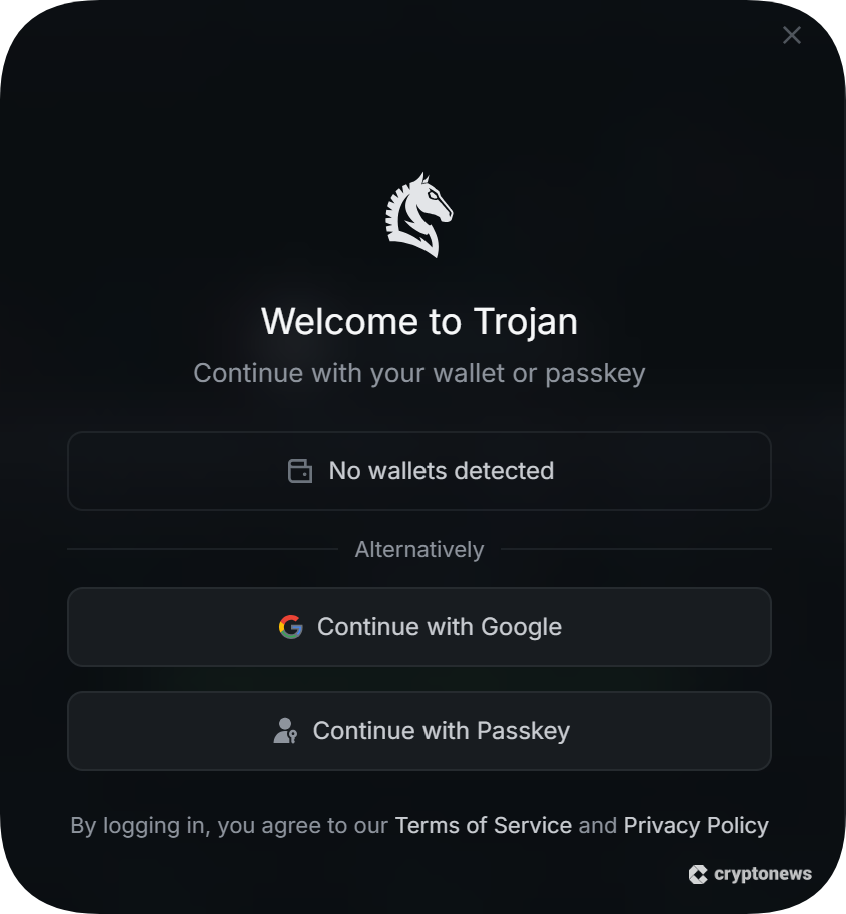Screen dimensions: 846x914
Task: Choose the Continue with Passkey text
Action: [441, 731]
